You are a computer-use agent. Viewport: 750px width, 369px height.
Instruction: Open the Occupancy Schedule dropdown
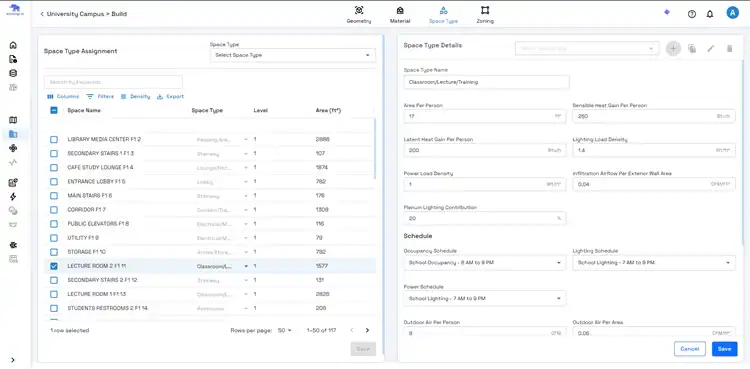click(485, 263)
